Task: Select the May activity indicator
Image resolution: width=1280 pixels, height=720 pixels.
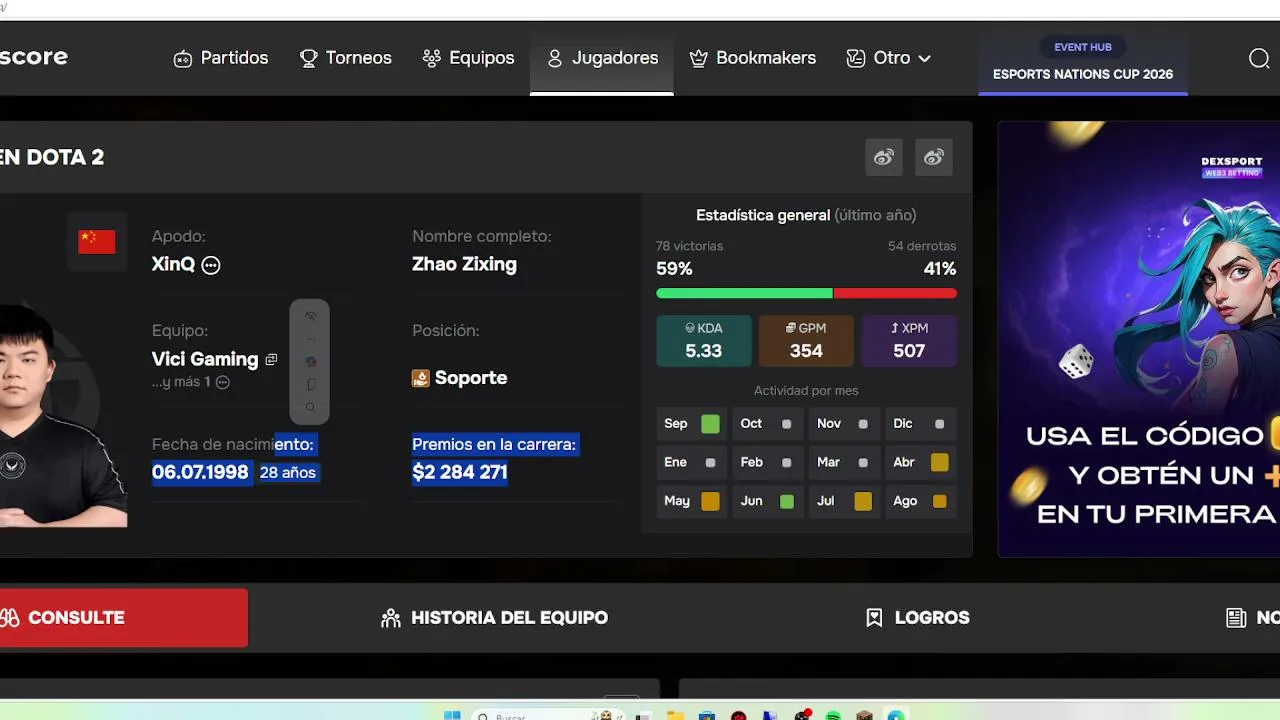Action: [x=710, y=501]
